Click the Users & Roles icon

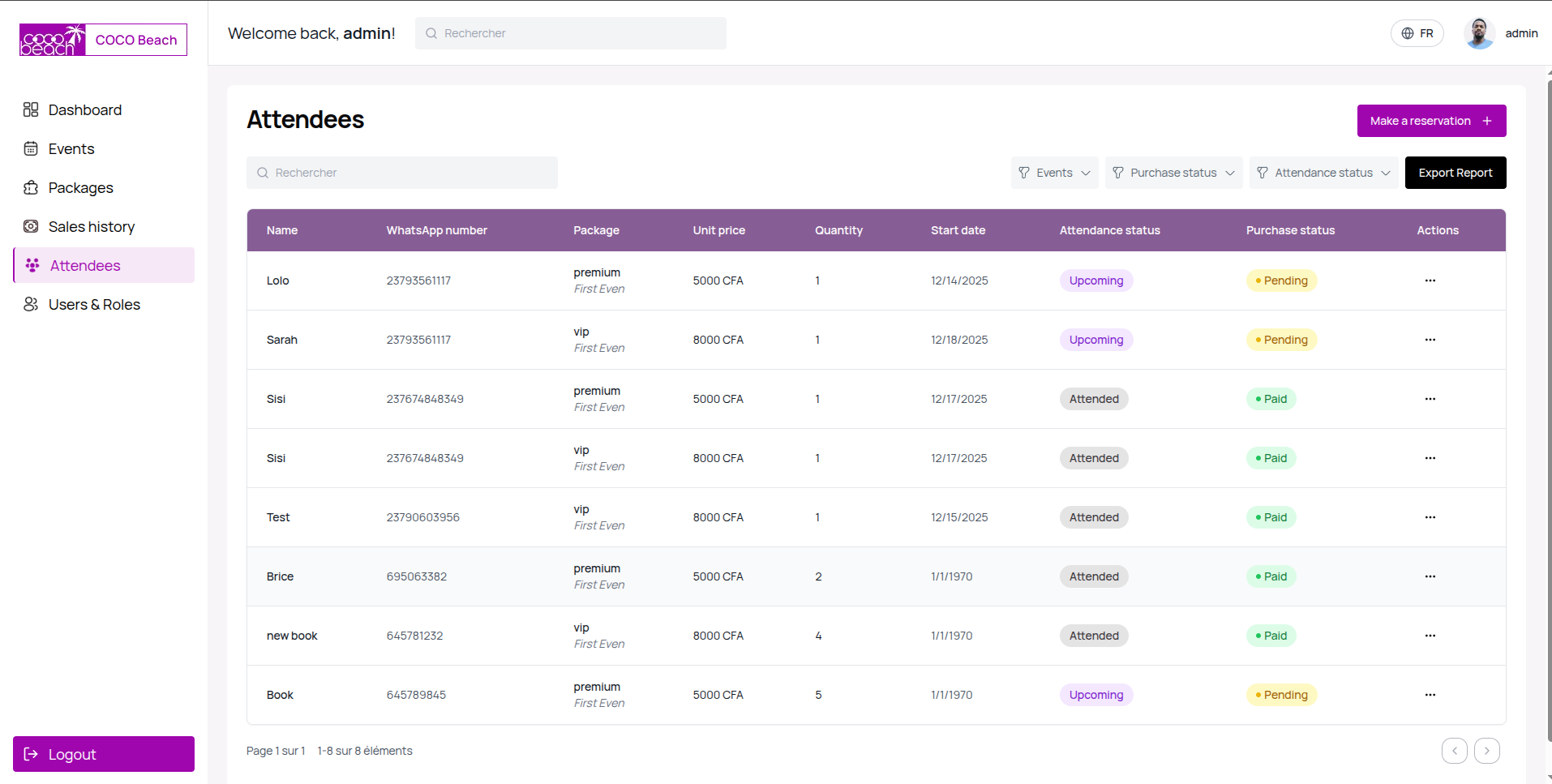click(x=31, y=304)
